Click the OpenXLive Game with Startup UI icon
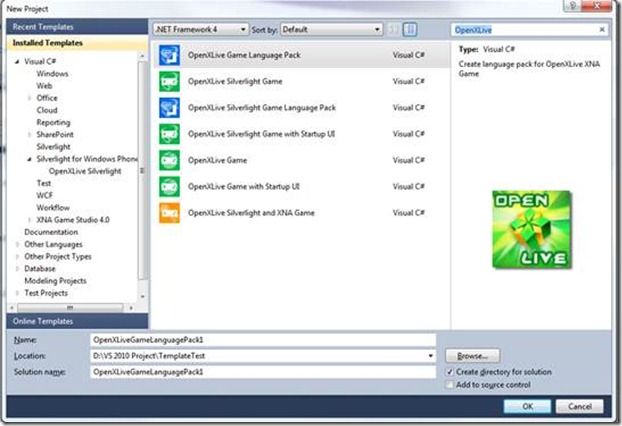The image size is (622, 426). click(x=169, y=186)
